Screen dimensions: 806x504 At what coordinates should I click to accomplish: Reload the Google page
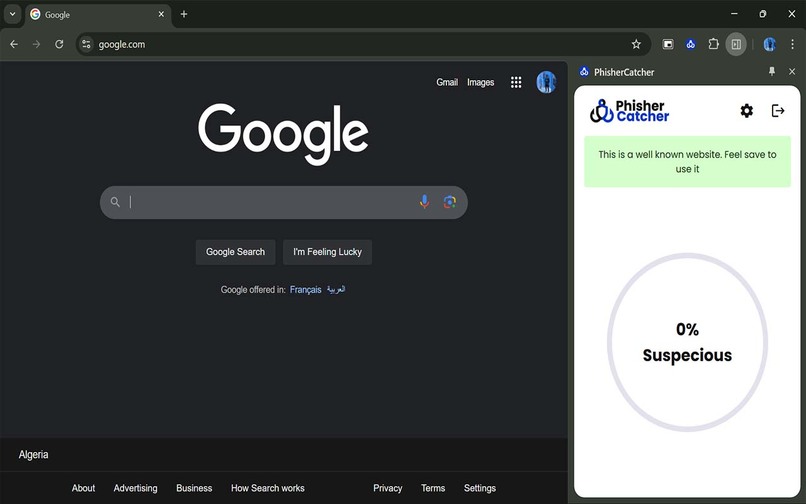[x=59, y=44]
